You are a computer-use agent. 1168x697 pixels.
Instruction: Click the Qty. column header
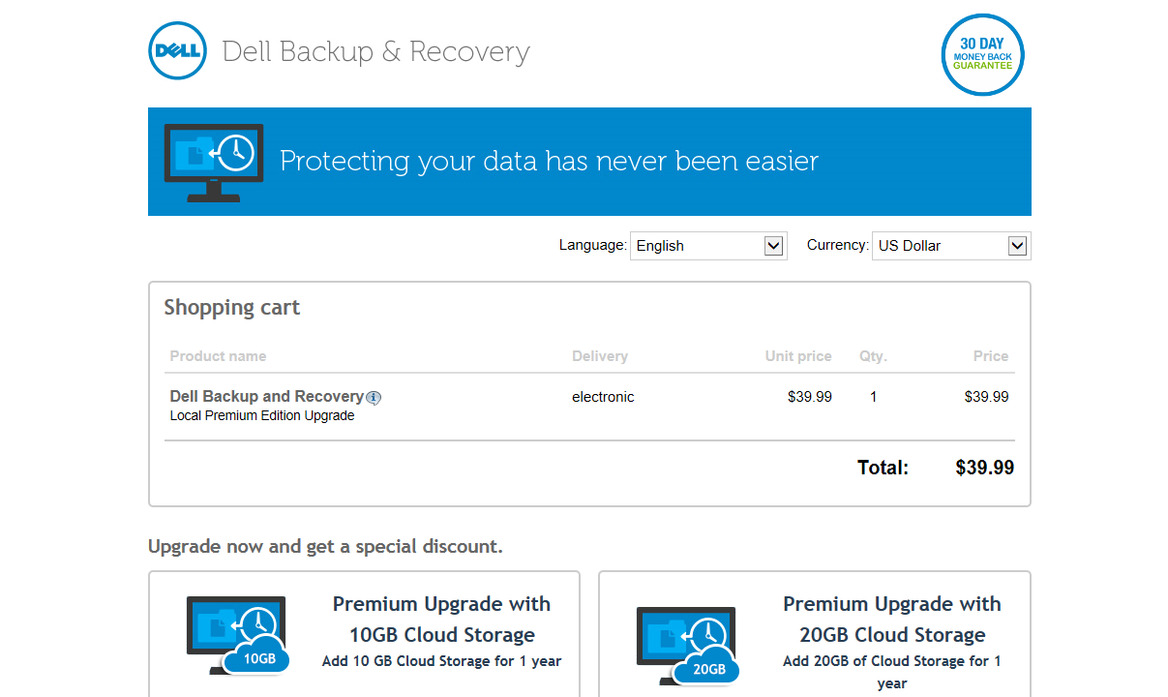[x=873, y=356]
